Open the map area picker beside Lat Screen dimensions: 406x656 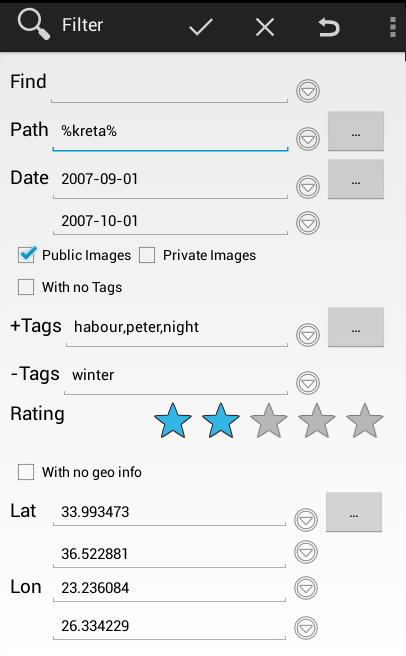point(354,512)
